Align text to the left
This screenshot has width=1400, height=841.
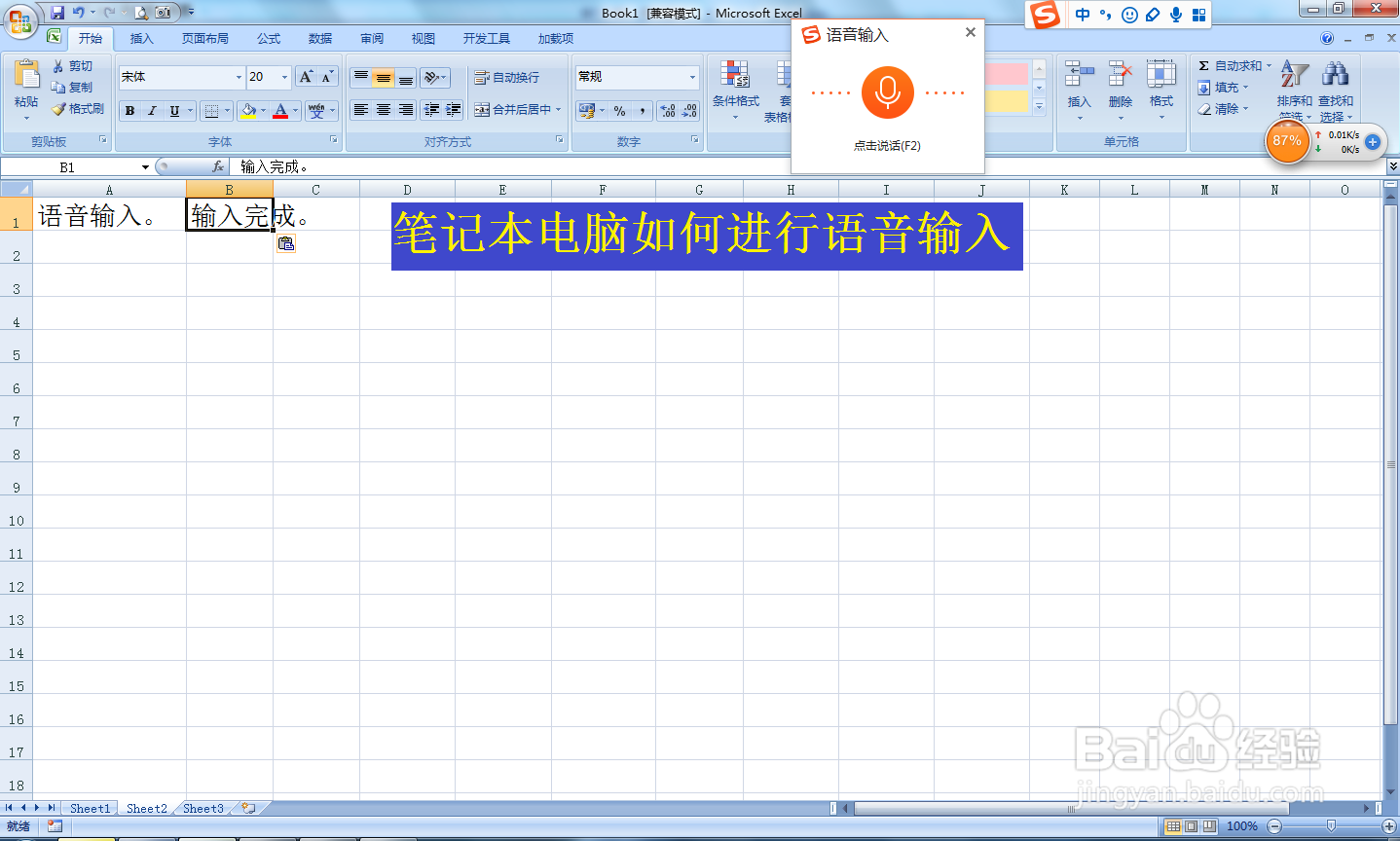(x=361, y=110)
